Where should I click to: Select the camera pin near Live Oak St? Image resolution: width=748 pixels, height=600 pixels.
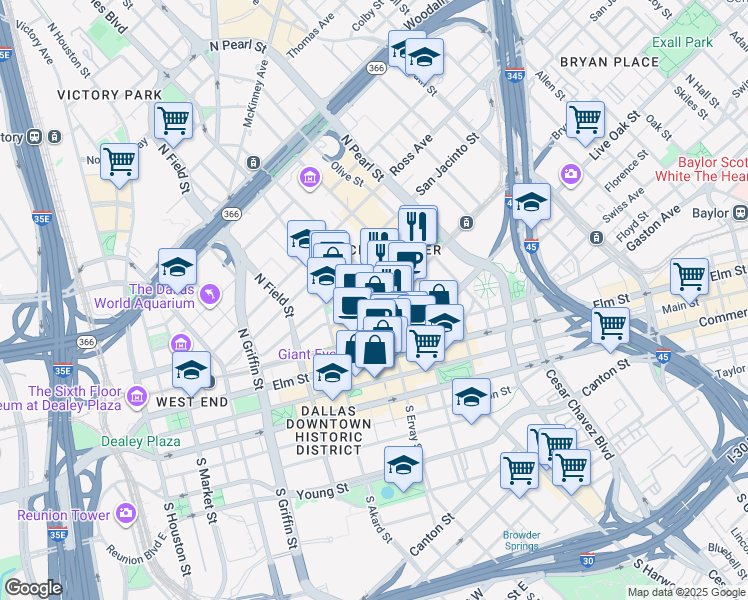pos(571,175)
